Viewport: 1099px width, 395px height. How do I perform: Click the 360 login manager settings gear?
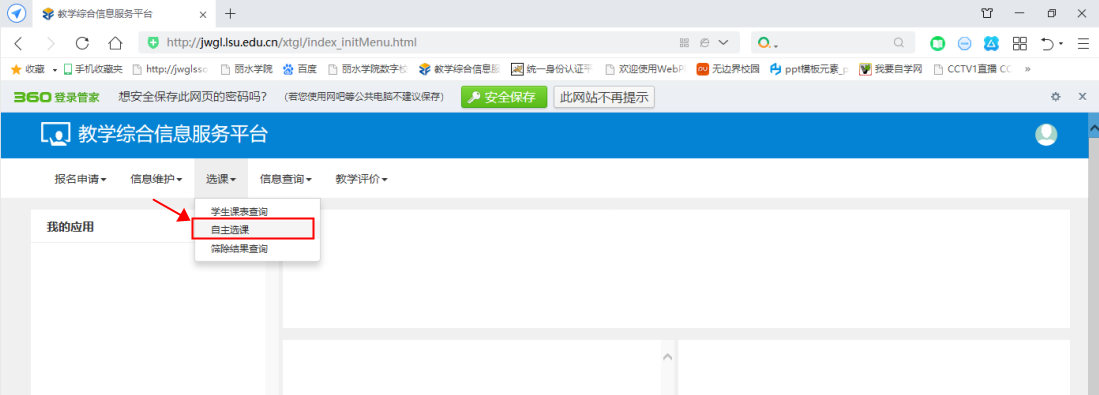tap(1056, 97)
